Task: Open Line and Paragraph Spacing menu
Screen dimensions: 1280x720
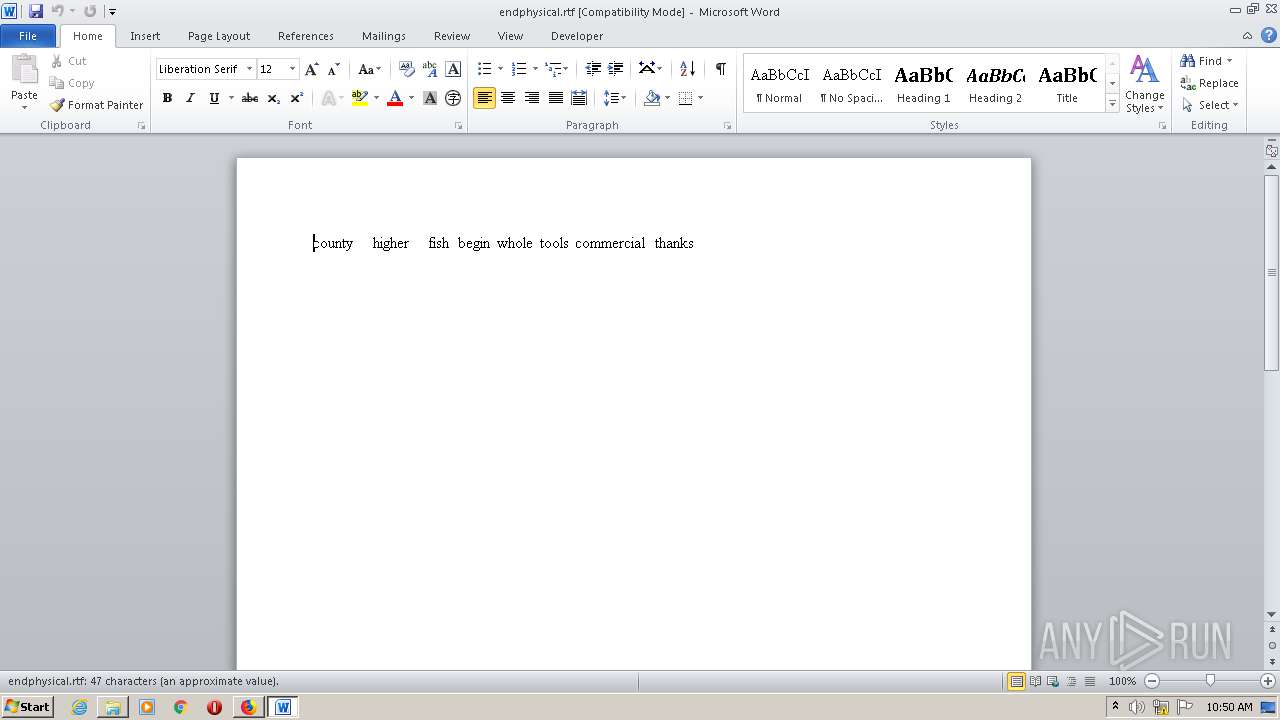Action: pyautogui.click(x=615, y=98)
